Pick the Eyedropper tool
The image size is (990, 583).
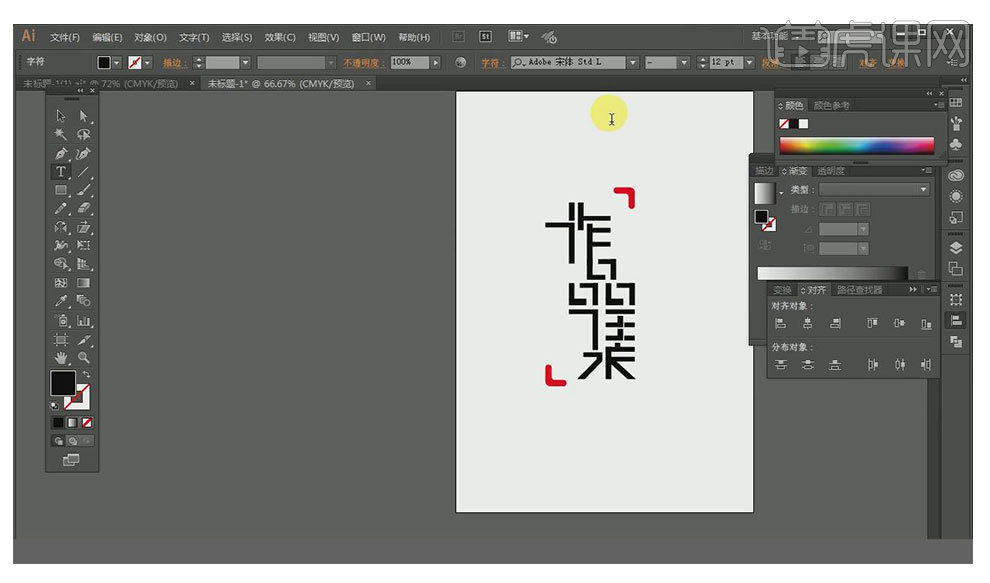(x=61, y=301)
